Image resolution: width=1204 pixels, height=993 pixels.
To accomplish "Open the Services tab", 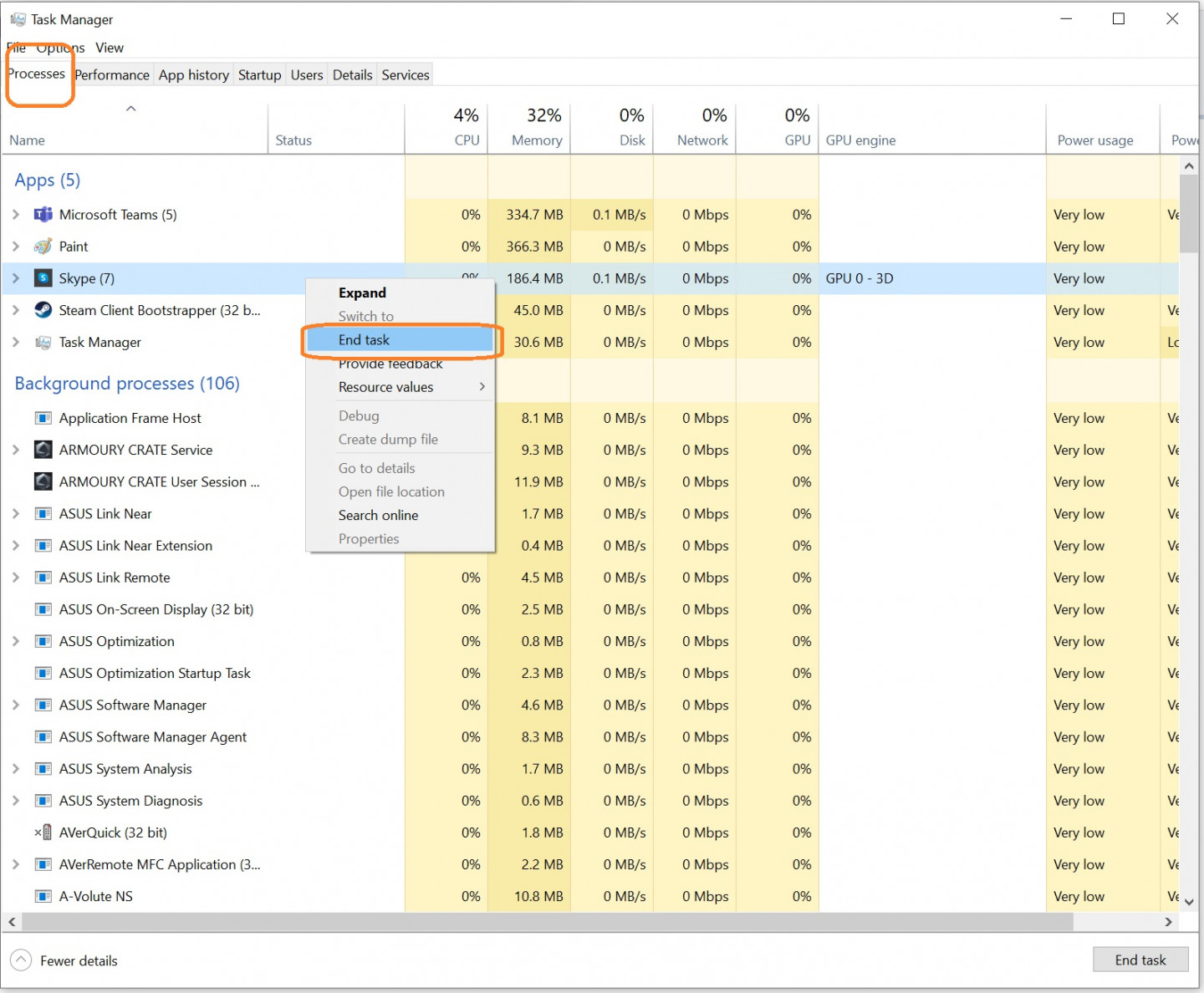I will (406, 74).
